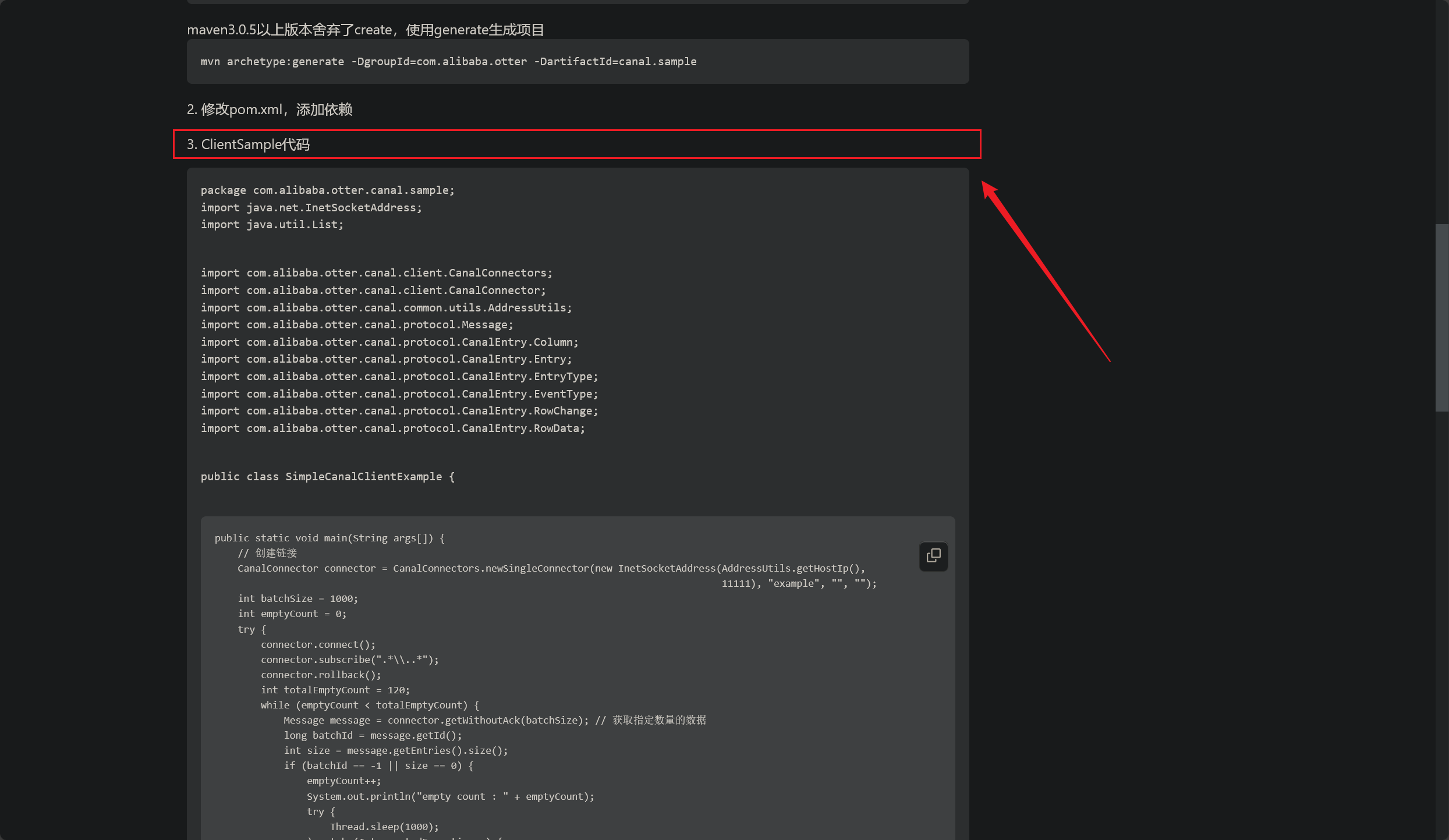This screenshot has height=840, width=1449.
Task: Click the '3. ClientSample代码' heading text
Action: click(248, 144)
